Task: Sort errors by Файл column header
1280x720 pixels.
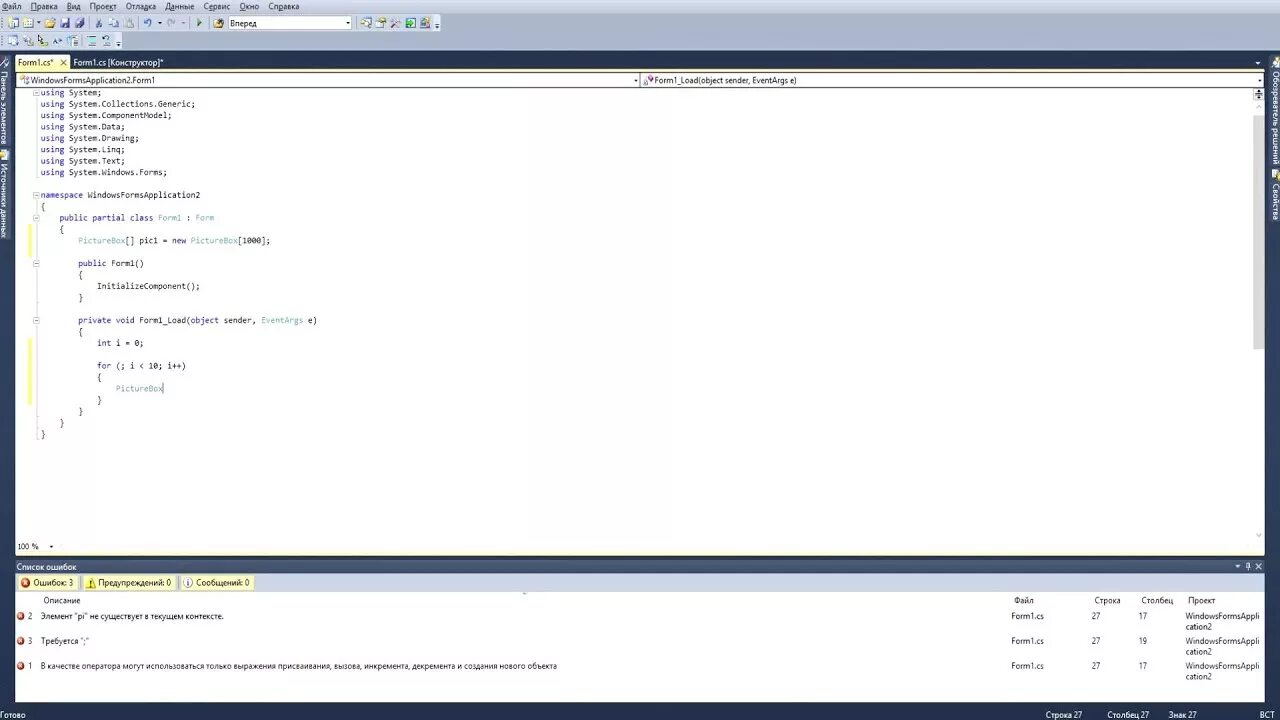Action: point(1023,600)
